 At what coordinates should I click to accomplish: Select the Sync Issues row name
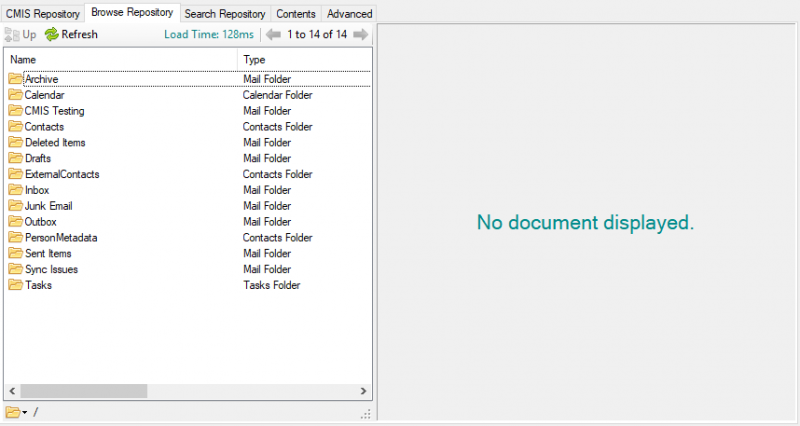[51, 269]
